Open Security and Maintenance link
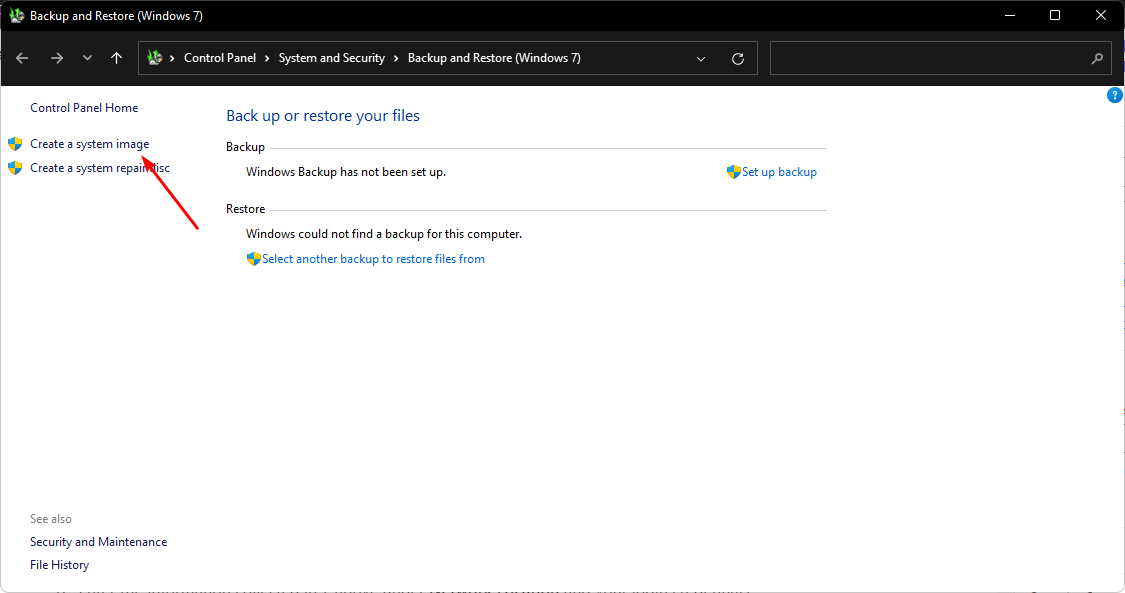 pyautogui.click(x=98, y=542)
